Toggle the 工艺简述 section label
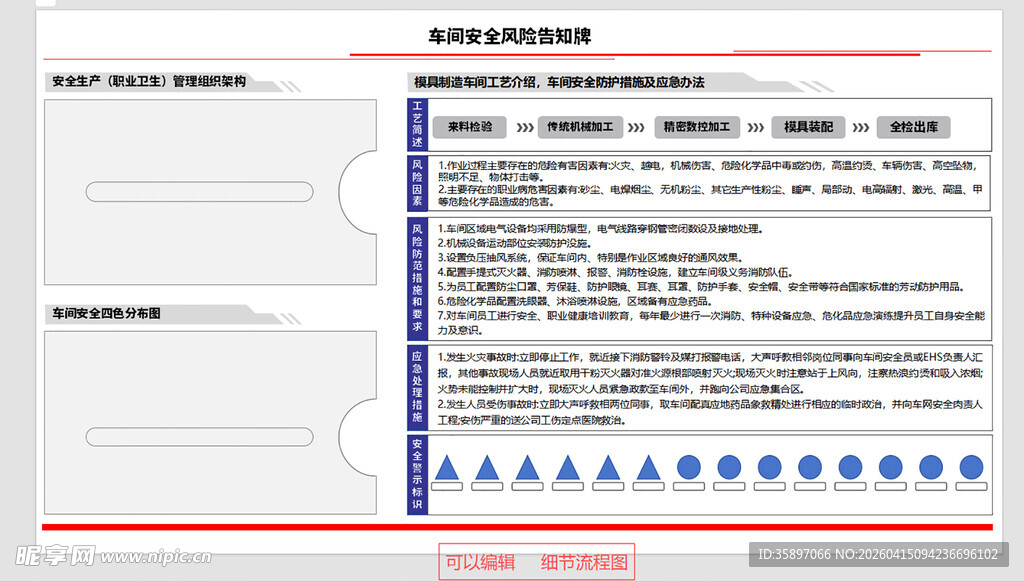This screenshot has height=582, width=1024. [419, 125]
